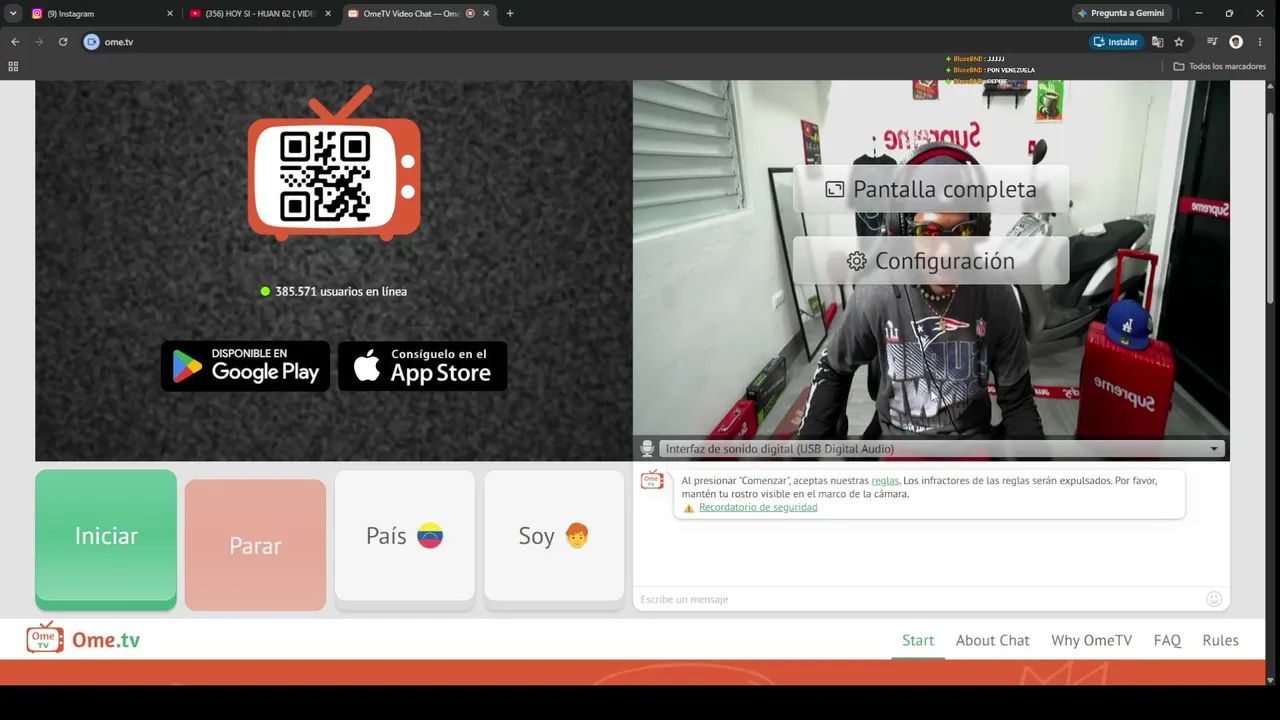The width and height of the screenshot is (1280, 720).
Task: Click the OmeTV avatar icon in chat message
Action: pyautogui.click(x=652, y=480)
